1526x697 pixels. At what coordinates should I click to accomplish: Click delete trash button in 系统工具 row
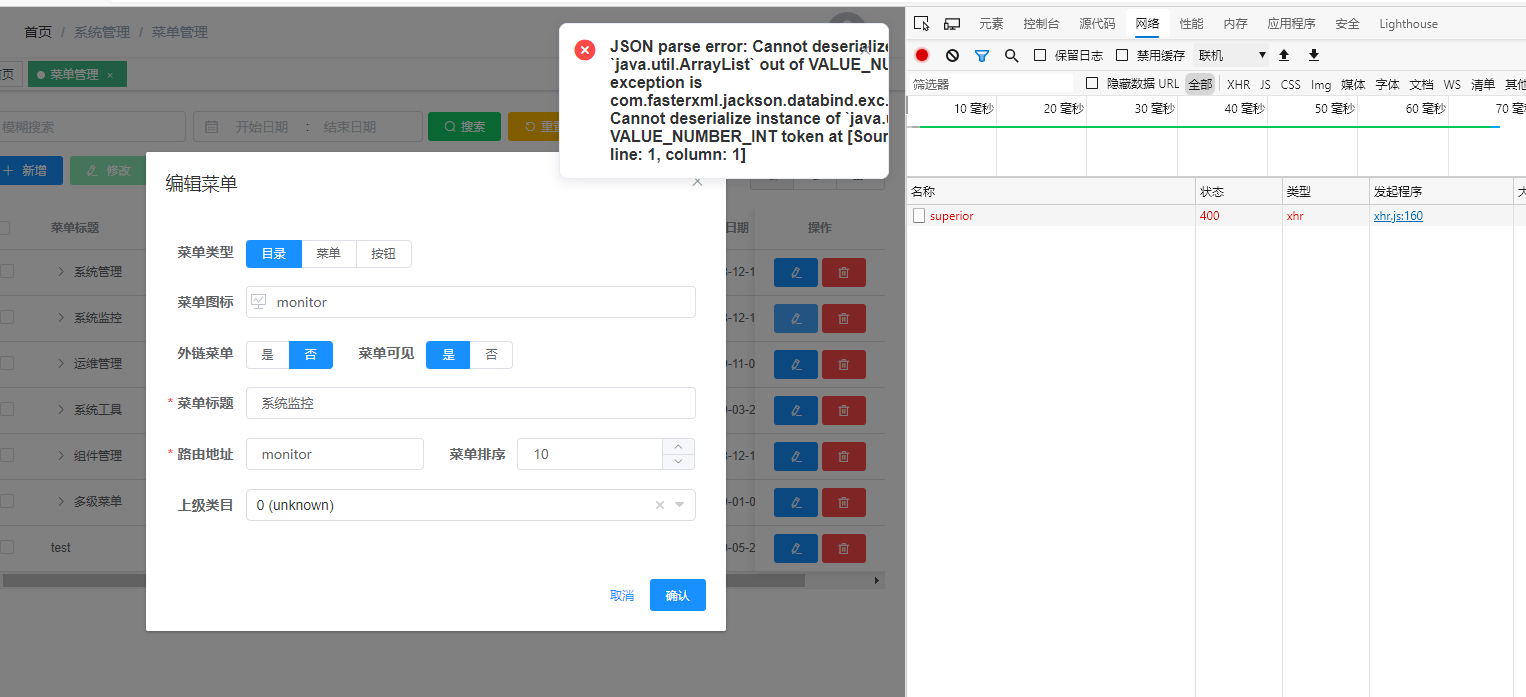[x=844, y=410]
